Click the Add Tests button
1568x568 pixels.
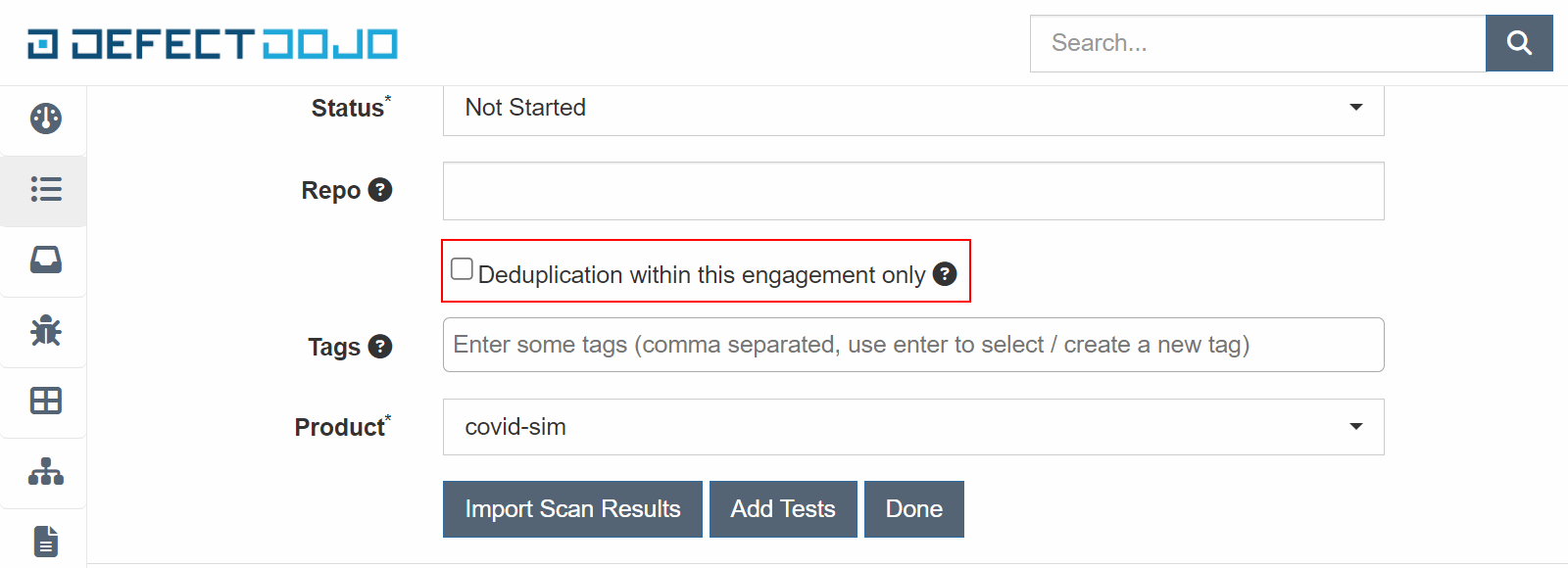coord(782,509)
